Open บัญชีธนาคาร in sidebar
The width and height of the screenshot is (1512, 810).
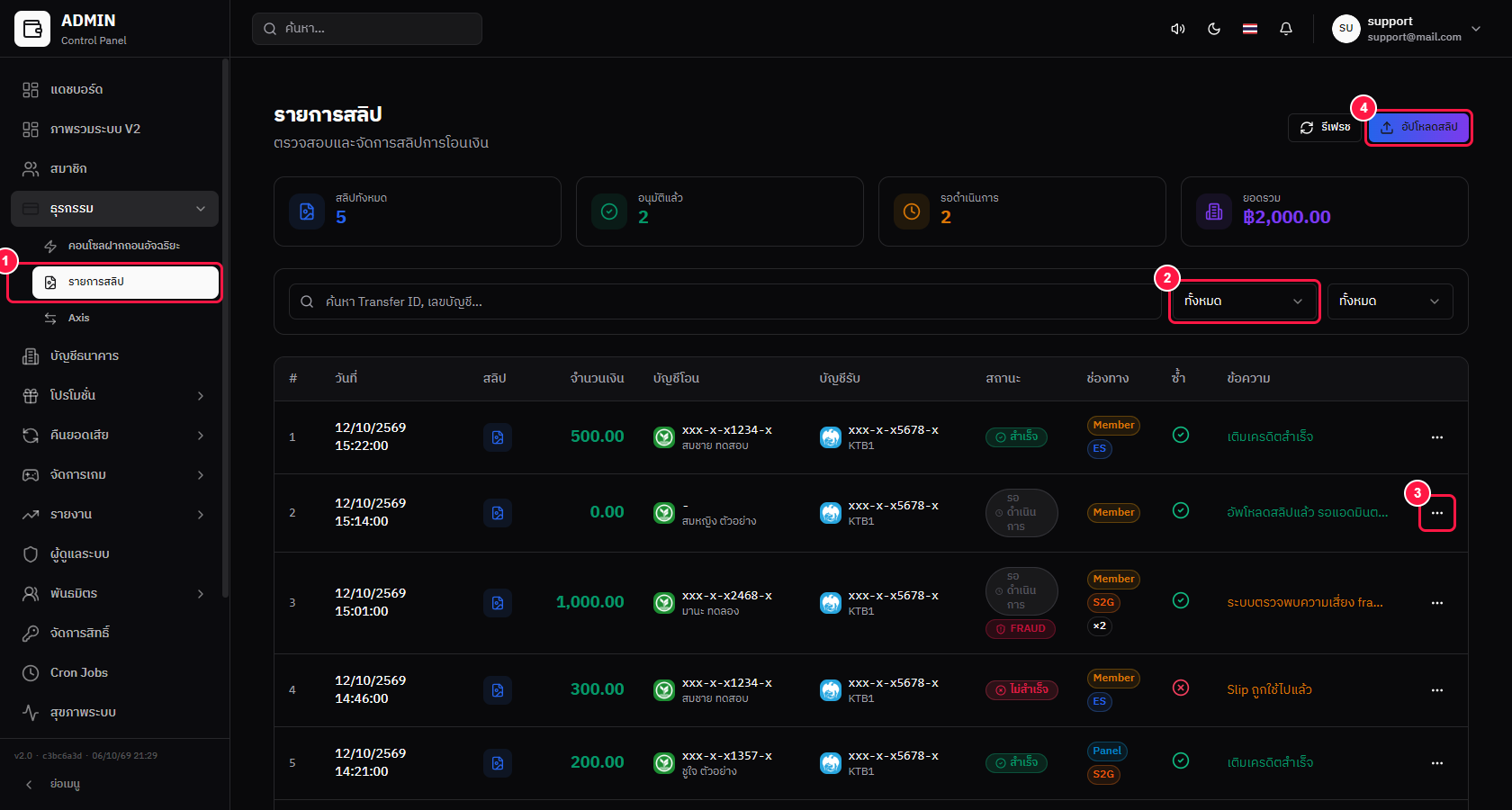[115, 356]
